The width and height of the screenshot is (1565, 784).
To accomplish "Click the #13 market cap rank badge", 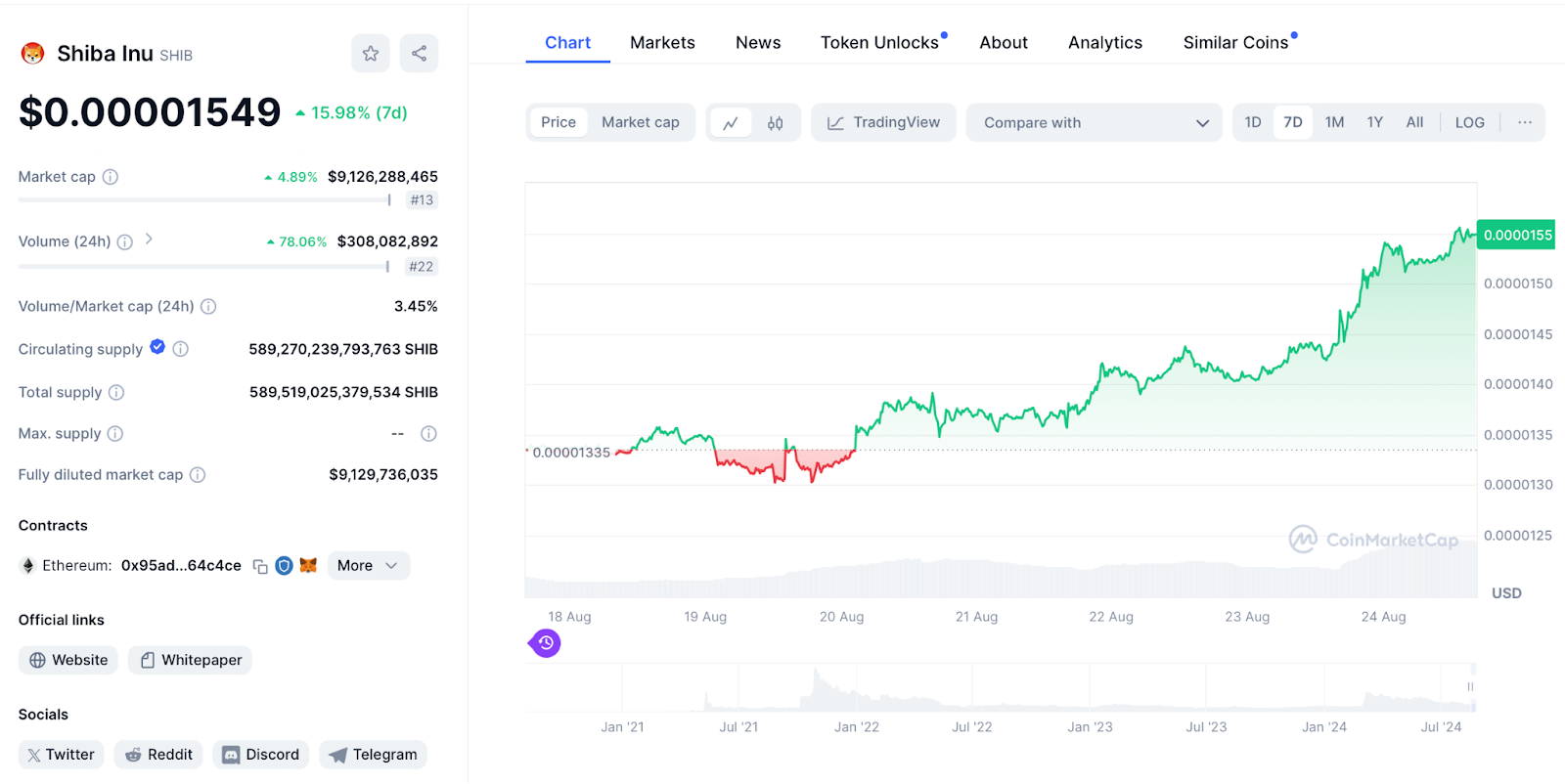I will 422,200.
